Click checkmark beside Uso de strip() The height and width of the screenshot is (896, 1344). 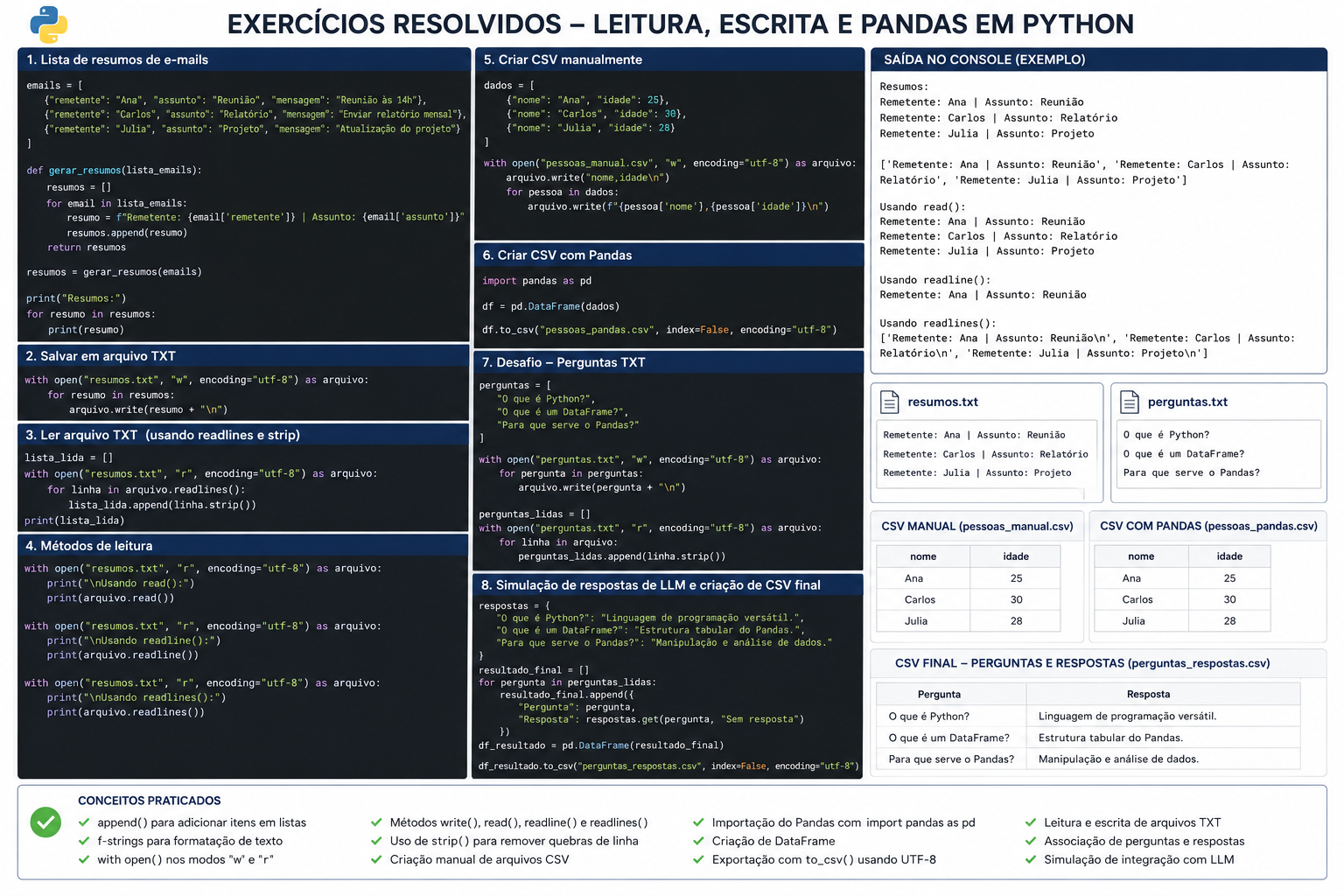376,841
